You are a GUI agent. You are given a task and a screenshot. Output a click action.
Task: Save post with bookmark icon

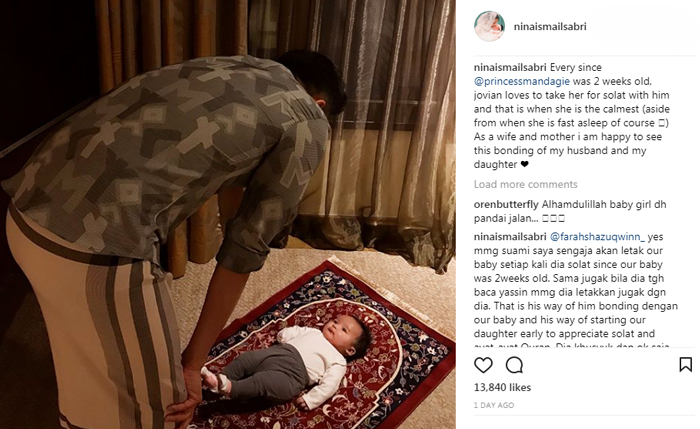point(685,365)
